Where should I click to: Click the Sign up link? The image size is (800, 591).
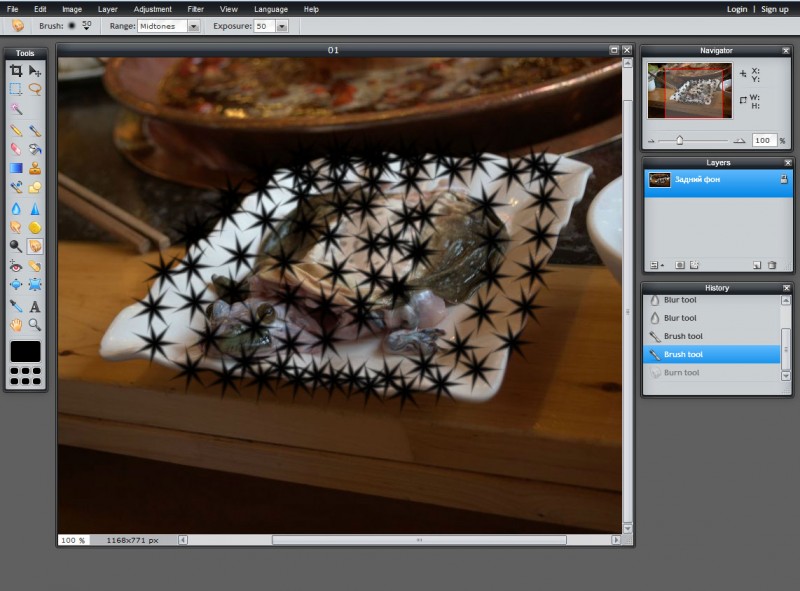tap(774, 9)
